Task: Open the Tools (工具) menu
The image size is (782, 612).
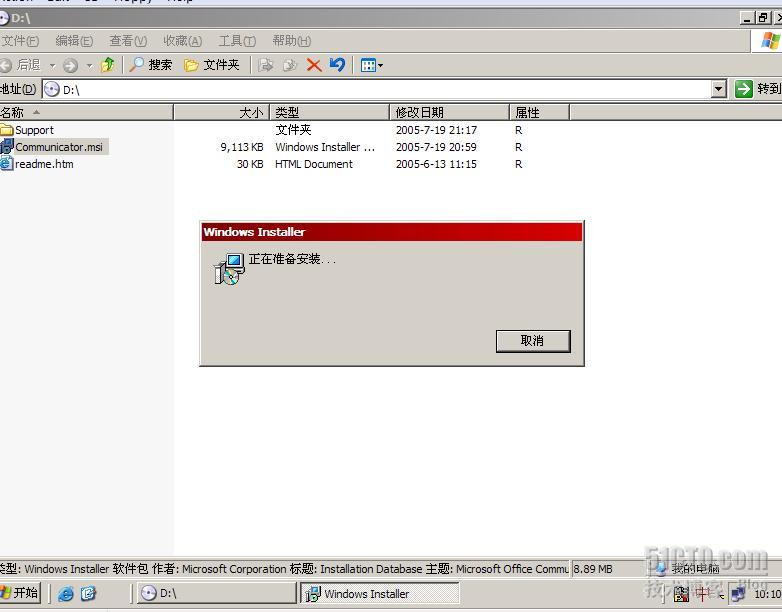Action: click(x=237, y=41)
